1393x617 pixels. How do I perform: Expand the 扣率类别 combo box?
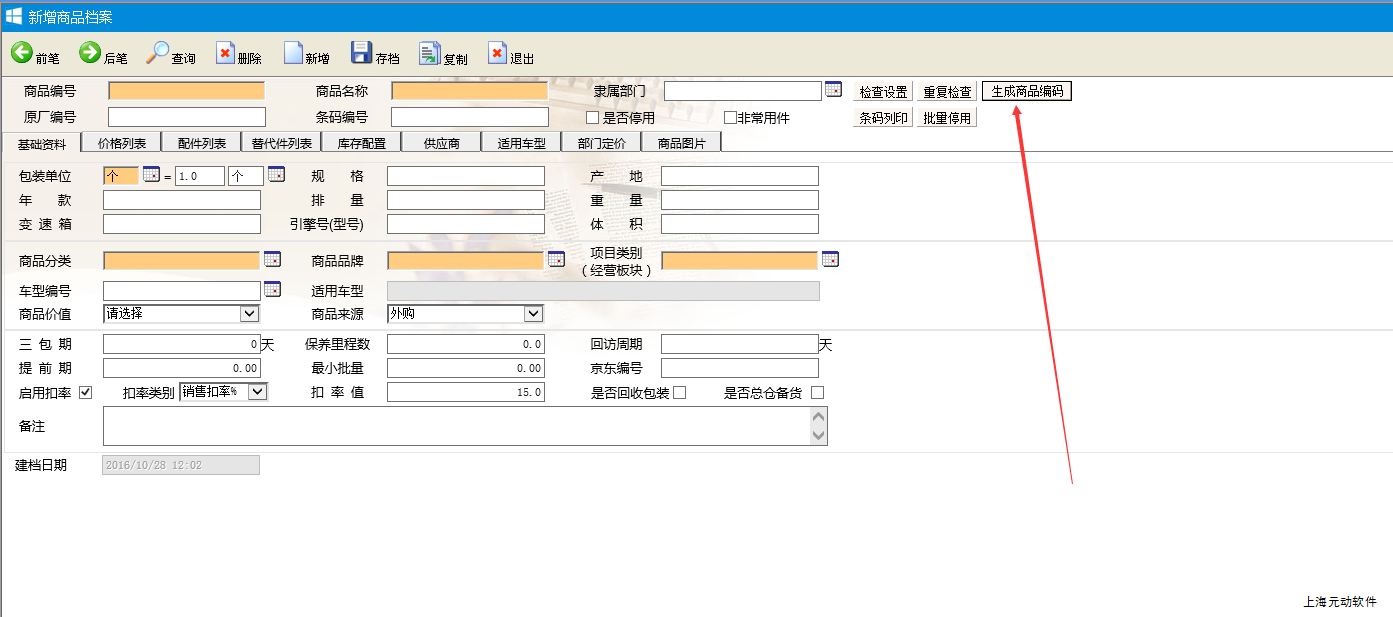click(x=257, y=392)
